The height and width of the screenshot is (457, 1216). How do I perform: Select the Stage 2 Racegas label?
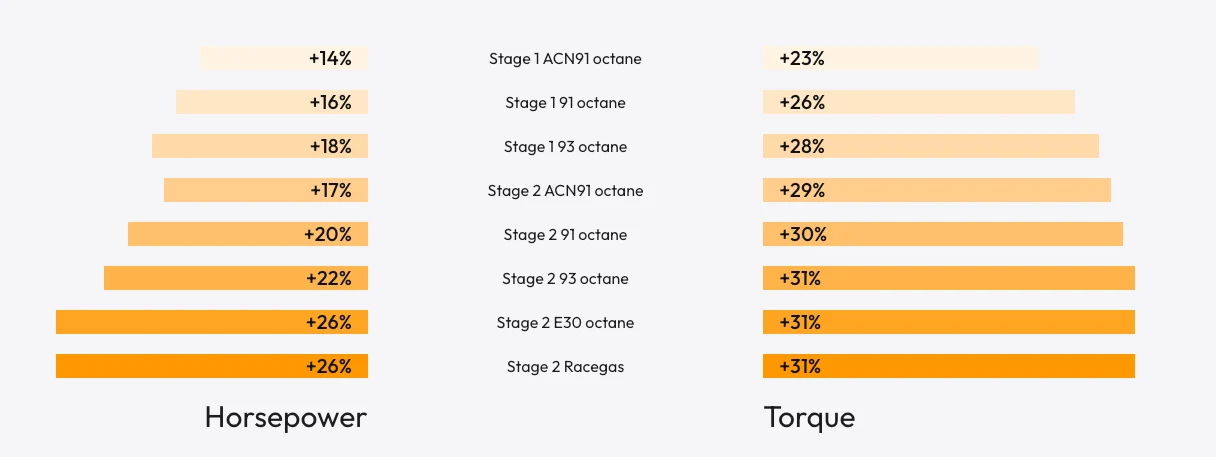565,367
